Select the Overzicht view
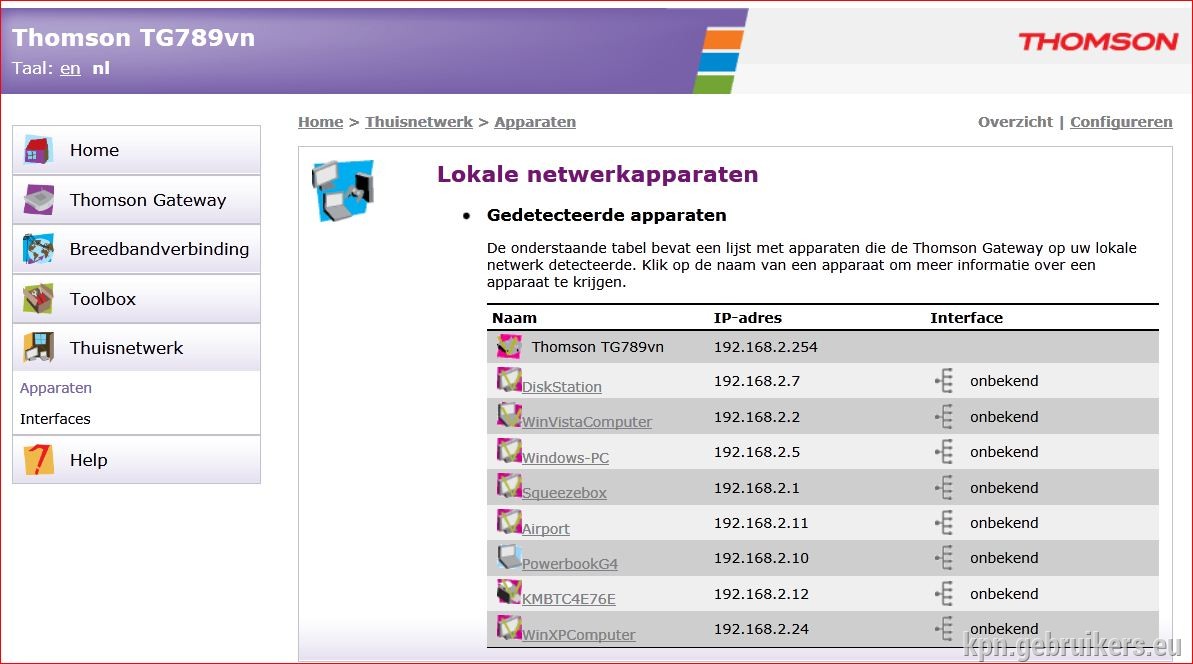Image resolution: width=1193 pixels, height=664 pixels. tap(1015, 122)
